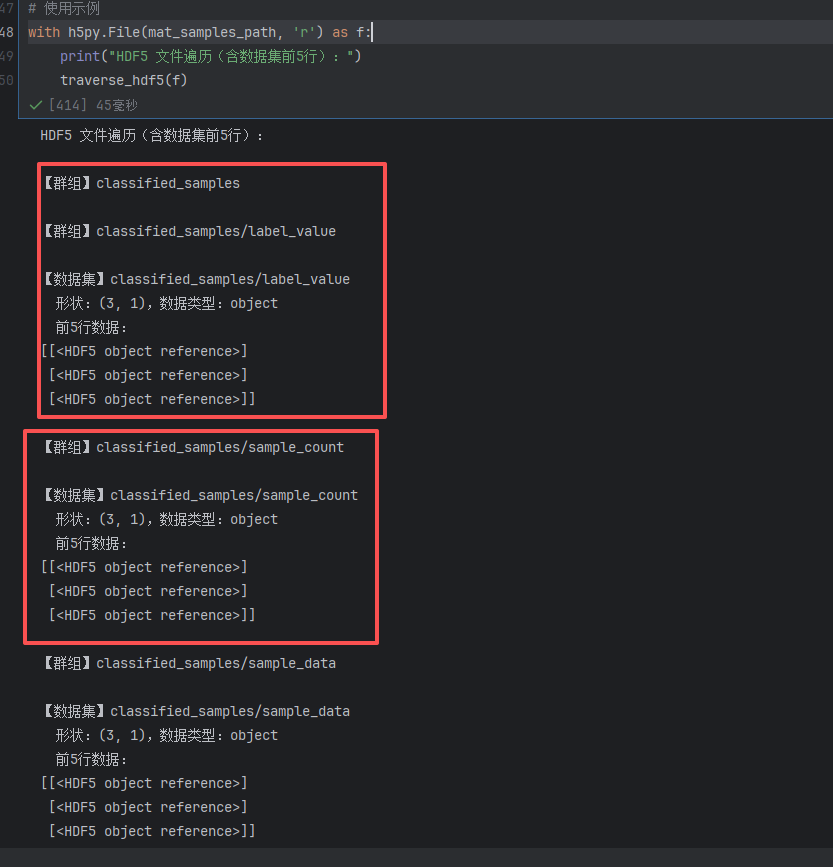The height and width of the screenshot is (867, 833).
Task: Click the green checkmark execution status icon
Action: coord(36,105)
